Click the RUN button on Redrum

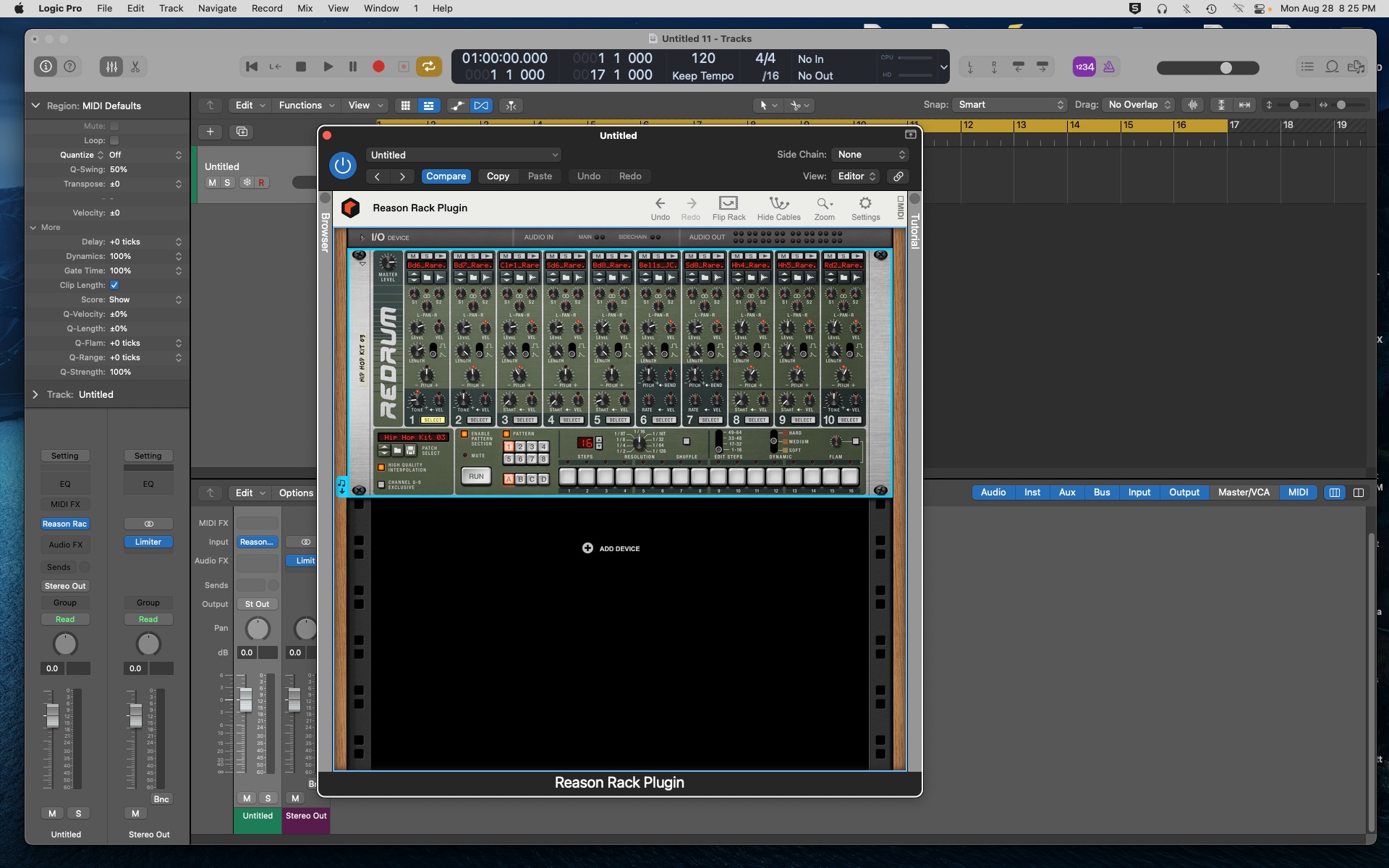click(476, 475)
